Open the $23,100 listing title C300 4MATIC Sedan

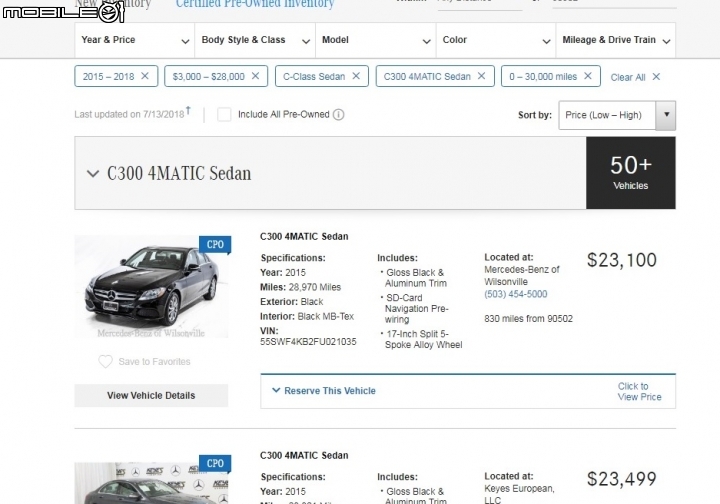304,236
